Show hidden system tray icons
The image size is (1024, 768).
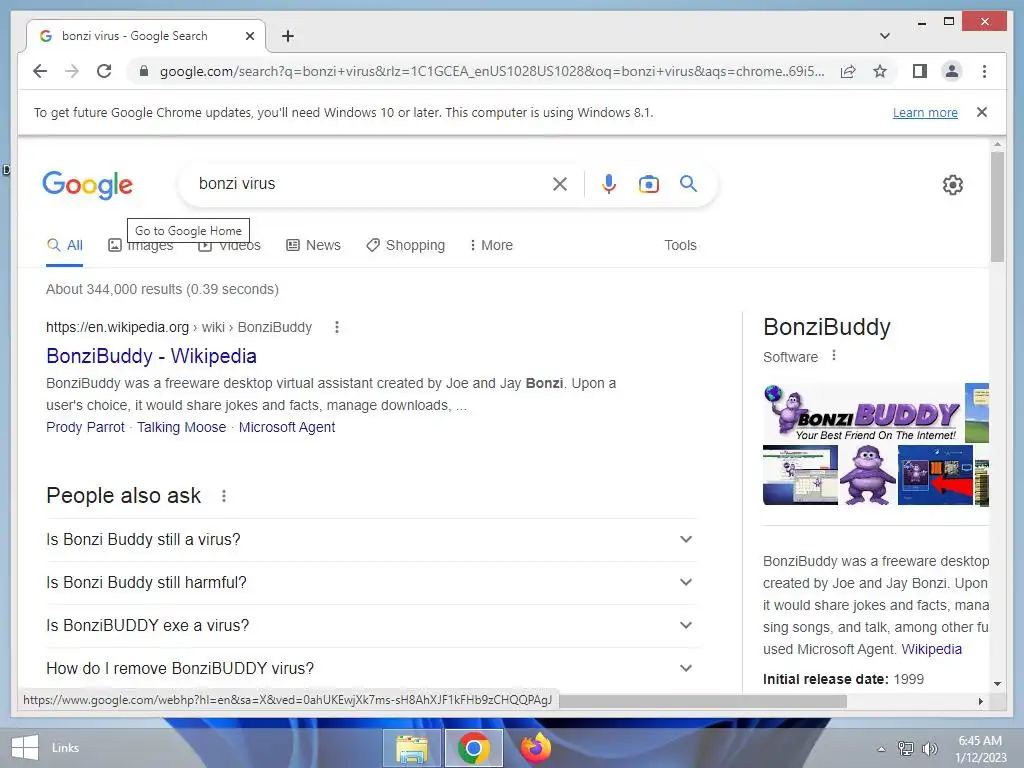pos(882,749)
